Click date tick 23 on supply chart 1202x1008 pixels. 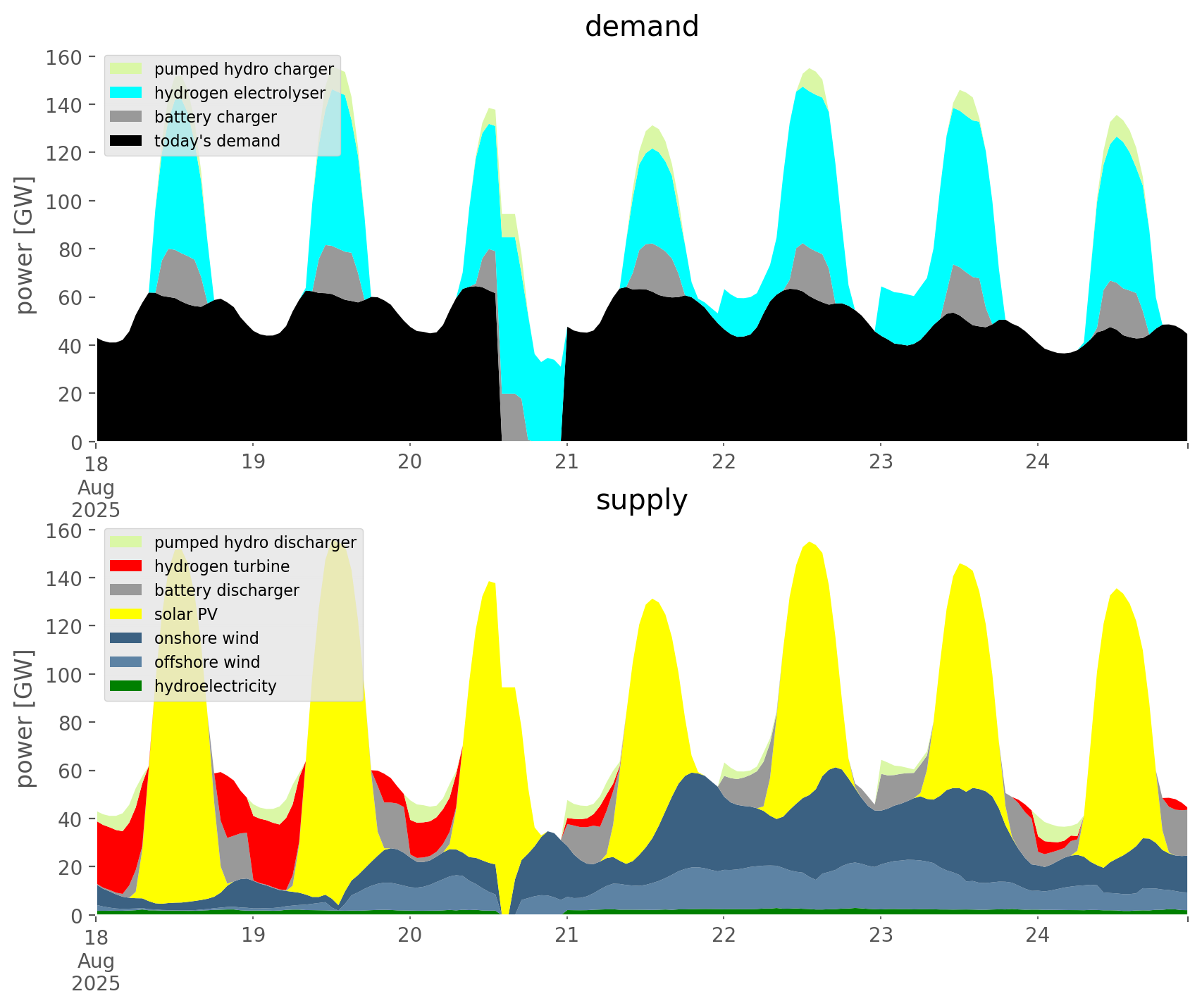(x=880, y=935)
